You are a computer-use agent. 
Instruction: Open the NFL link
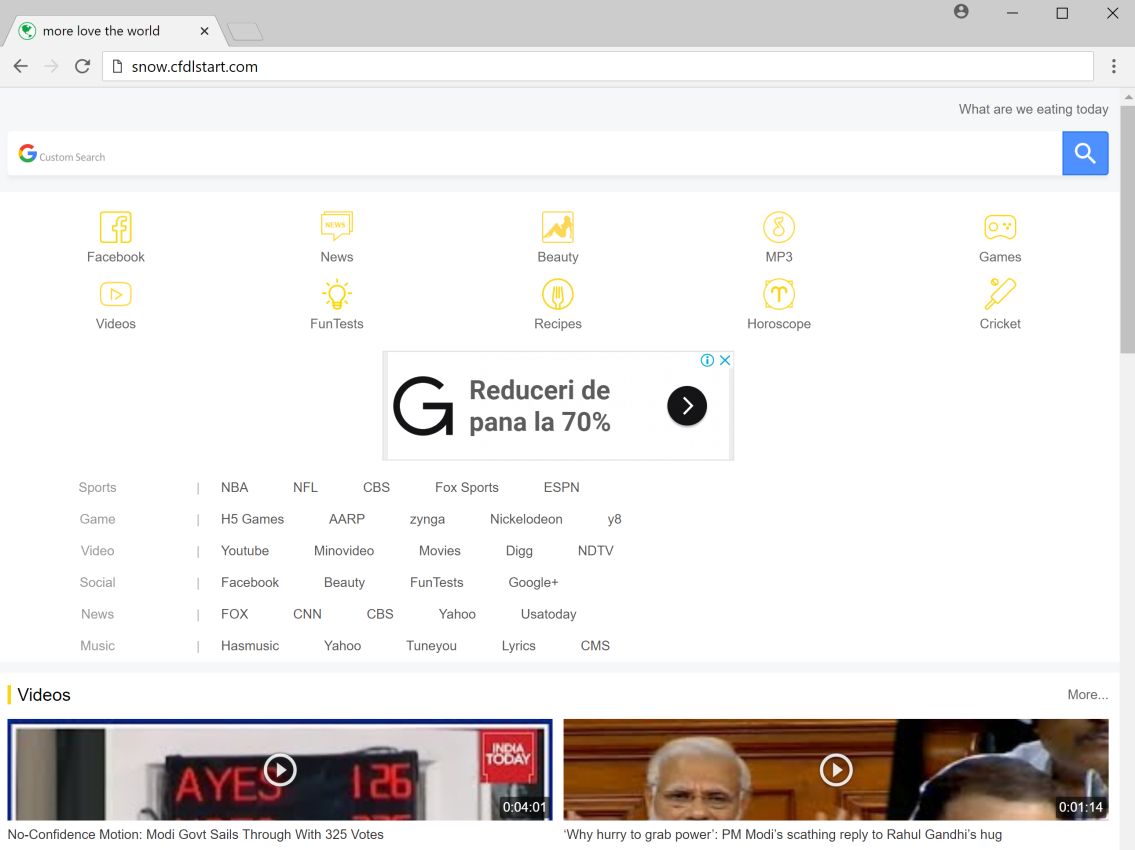click(x=305, y=487)
